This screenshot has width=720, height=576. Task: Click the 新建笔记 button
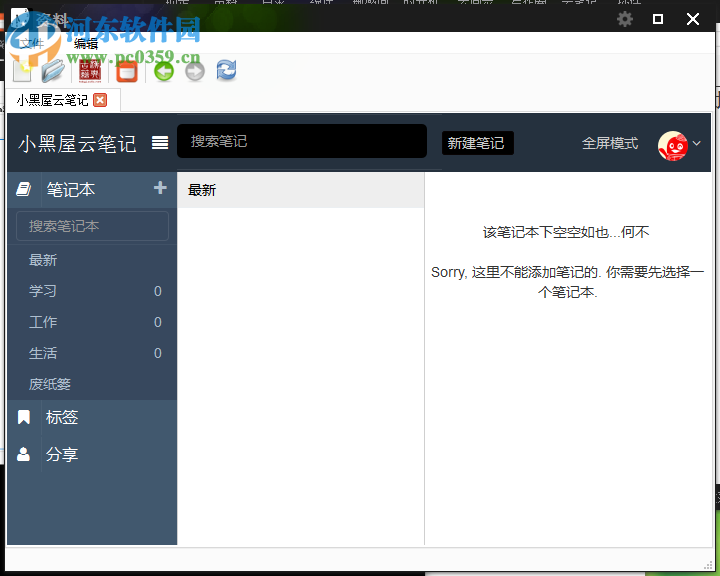point(476,143)
